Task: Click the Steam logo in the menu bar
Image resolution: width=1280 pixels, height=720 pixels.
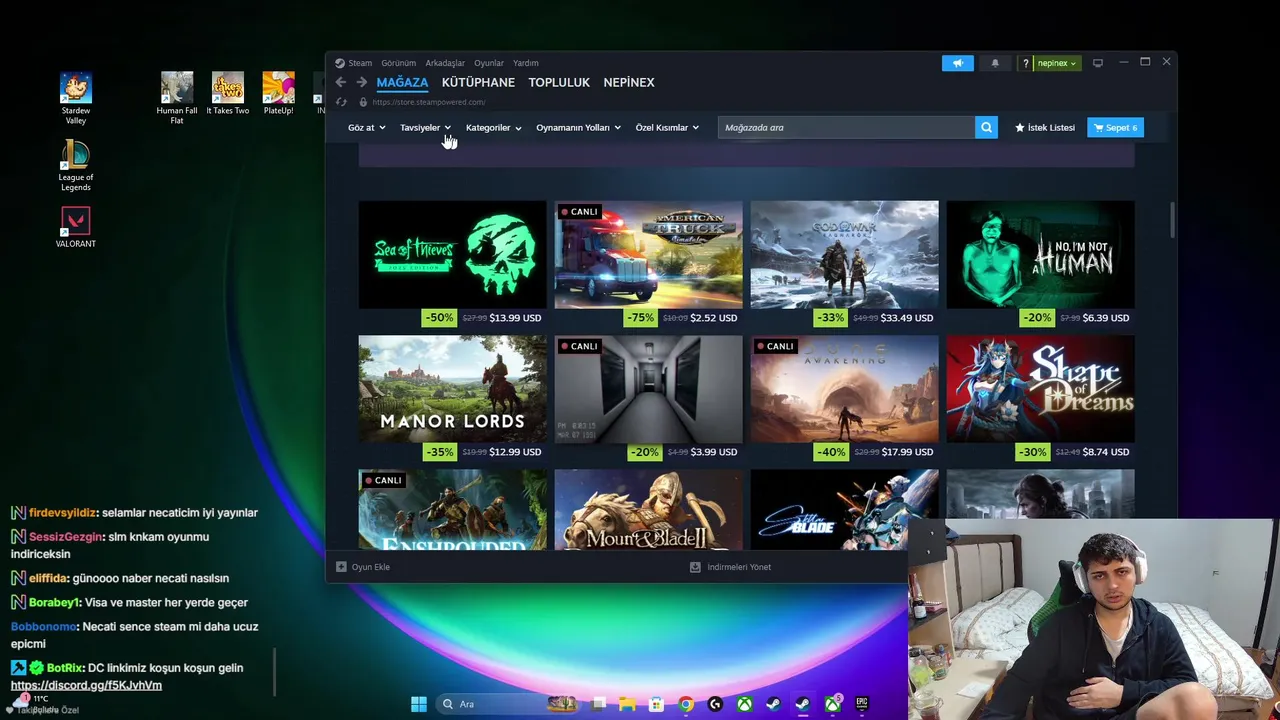Action: click(340, 63)
